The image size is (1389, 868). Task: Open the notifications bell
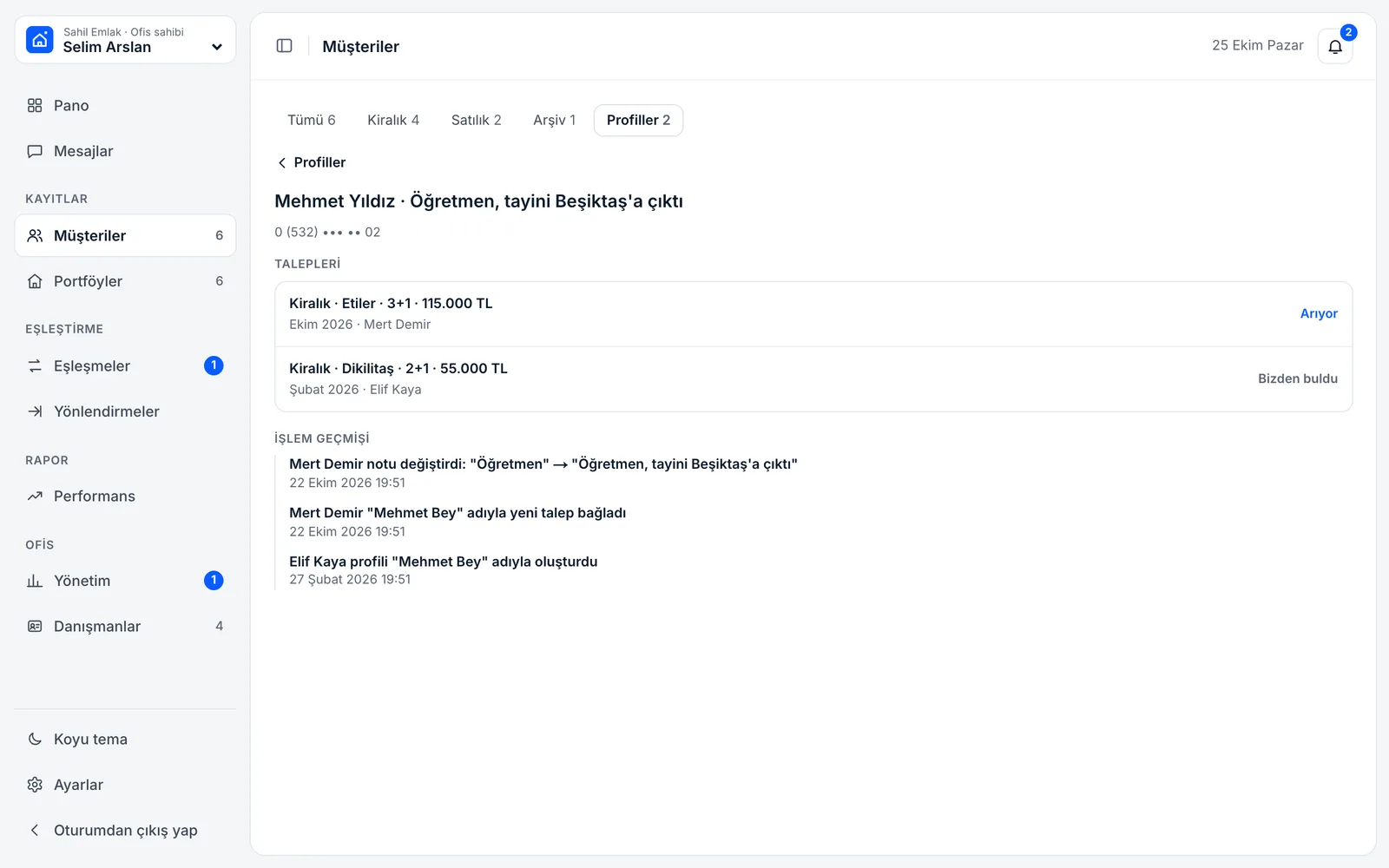tap(1335, 46)
